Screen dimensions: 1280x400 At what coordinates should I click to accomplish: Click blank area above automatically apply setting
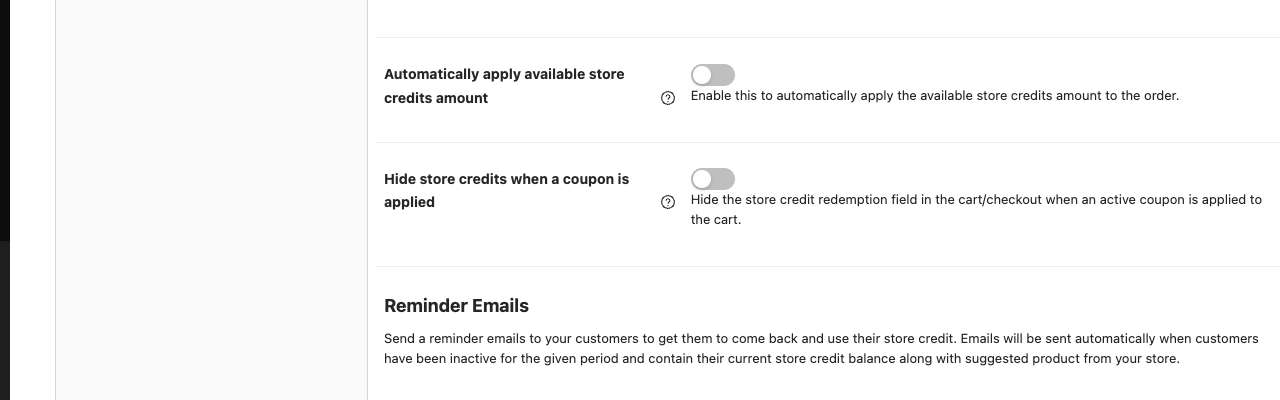(x=828, y=18)
